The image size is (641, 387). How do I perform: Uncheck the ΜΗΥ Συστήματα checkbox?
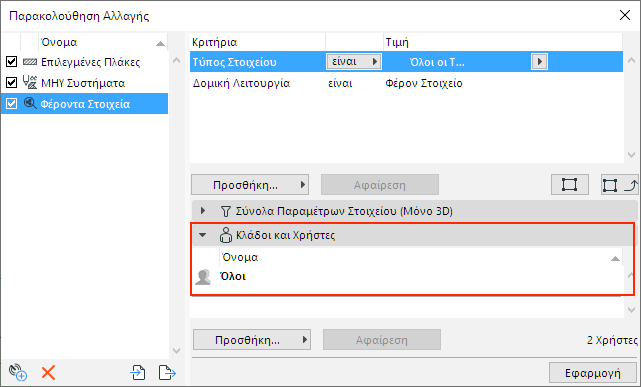pos(11,83)
